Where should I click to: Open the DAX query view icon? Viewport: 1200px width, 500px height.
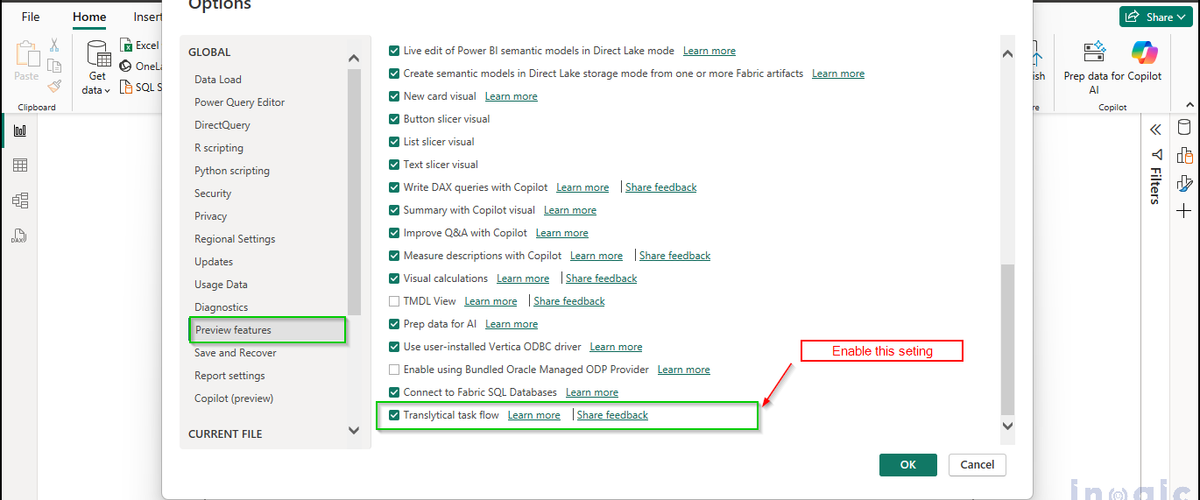pos(20,236)
